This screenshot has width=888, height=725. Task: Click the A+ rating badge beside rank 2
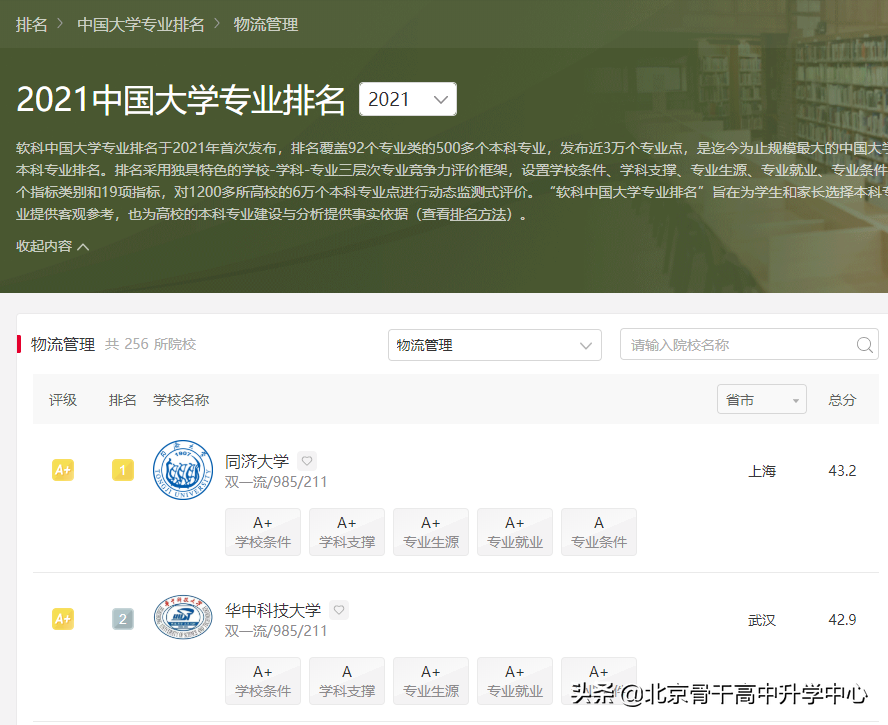[x=63, y=619]
